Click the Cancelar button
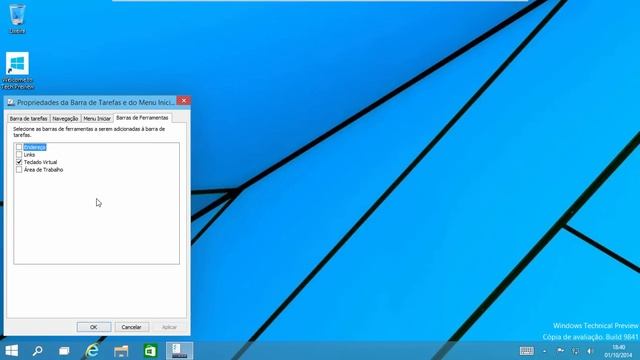 (131, 327)
